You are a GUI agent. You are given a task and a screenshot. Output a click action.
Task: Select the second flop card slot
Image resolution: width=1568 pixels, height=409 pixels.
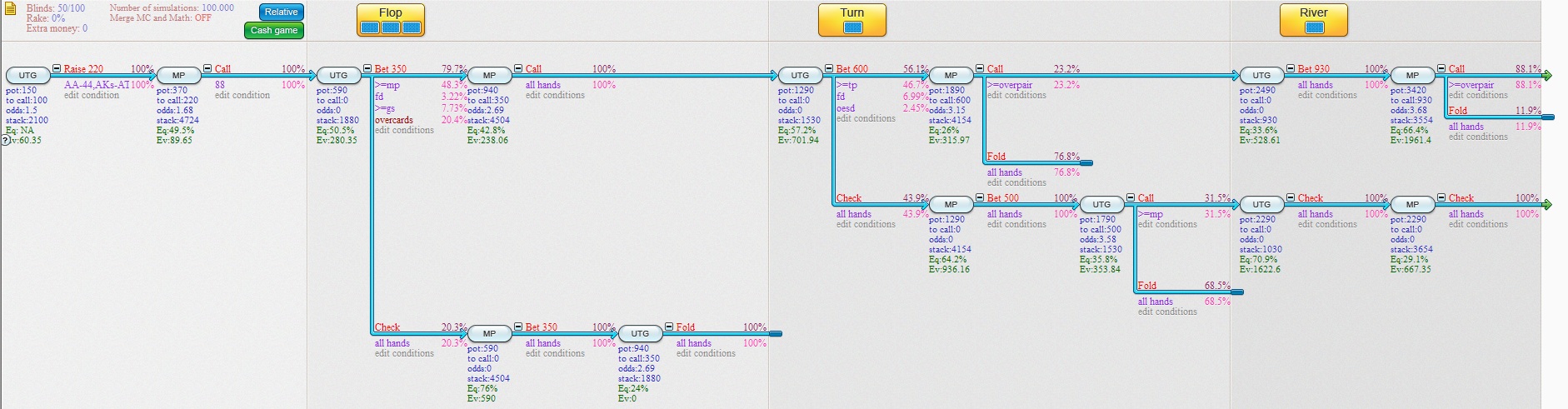(x=391, y=27)
